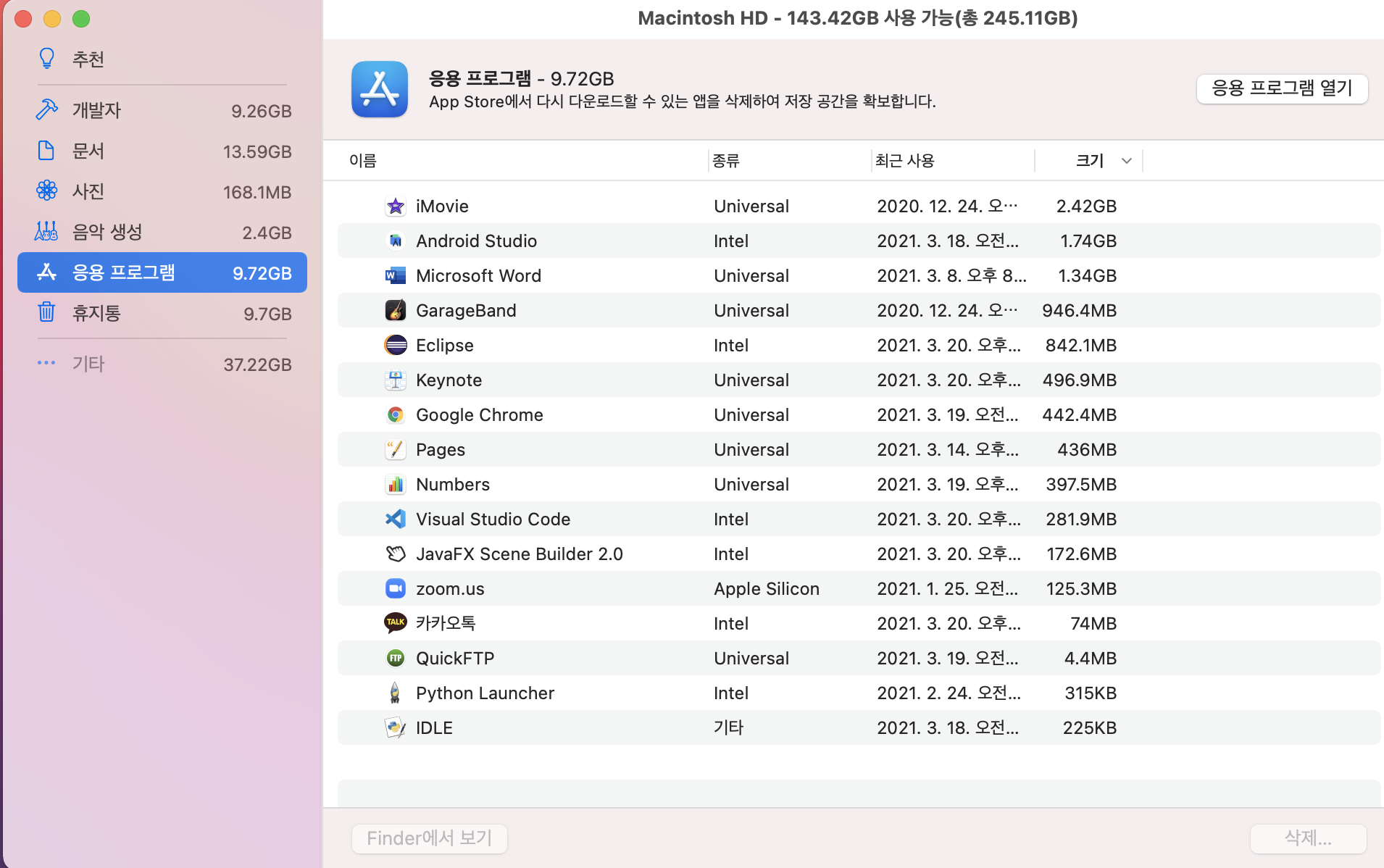Viewport: 1384px width, 868px height.
Task: Click Microsoft Word's 1.34GB size
Action: coord(1087,276)
